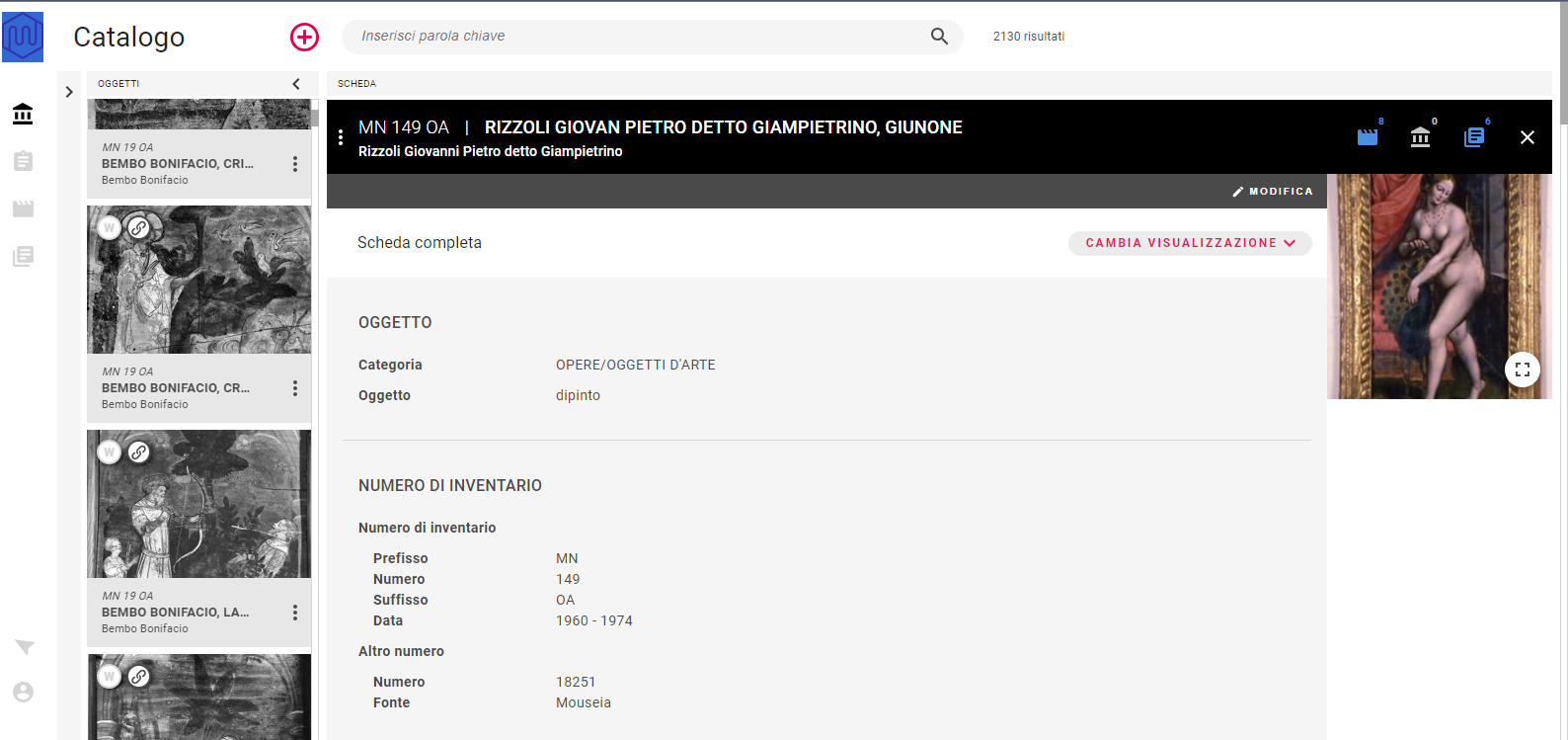Click the W badge on the archer fresco thumbnail
Image resolution: width=1568 pixels, height=740 pixels.
pyautogui.click(x=110, y=452)
